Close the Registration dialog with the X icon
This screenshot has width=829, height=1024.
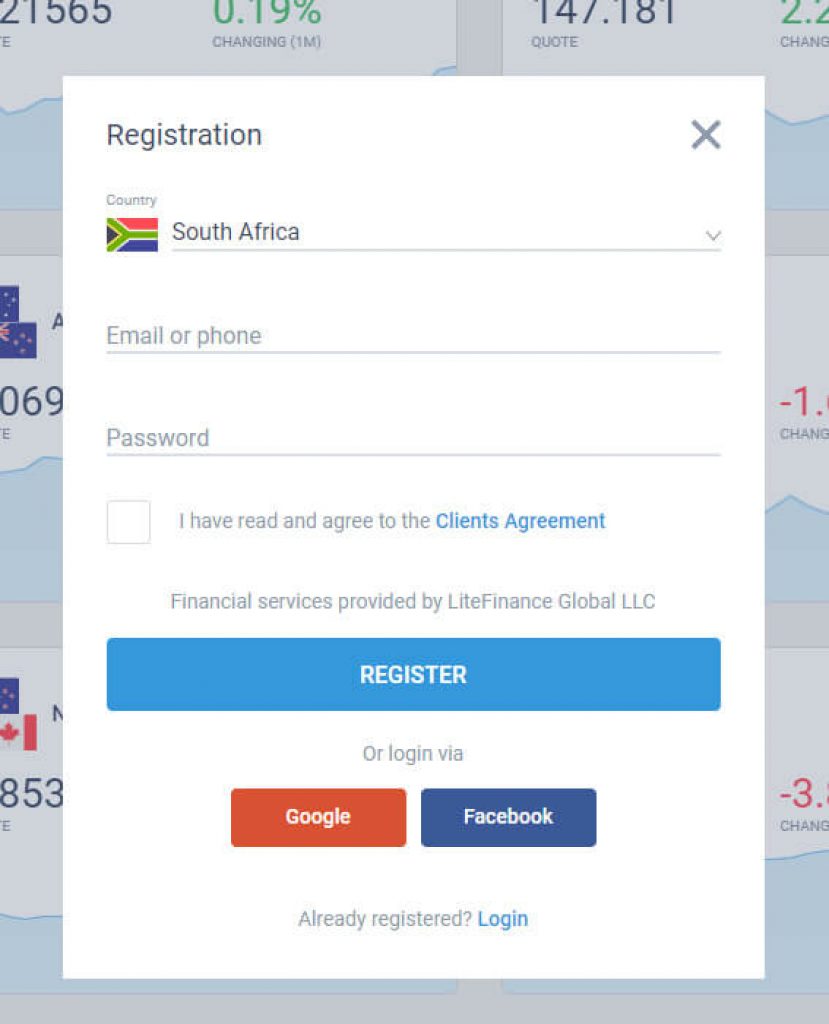point(706,134)
